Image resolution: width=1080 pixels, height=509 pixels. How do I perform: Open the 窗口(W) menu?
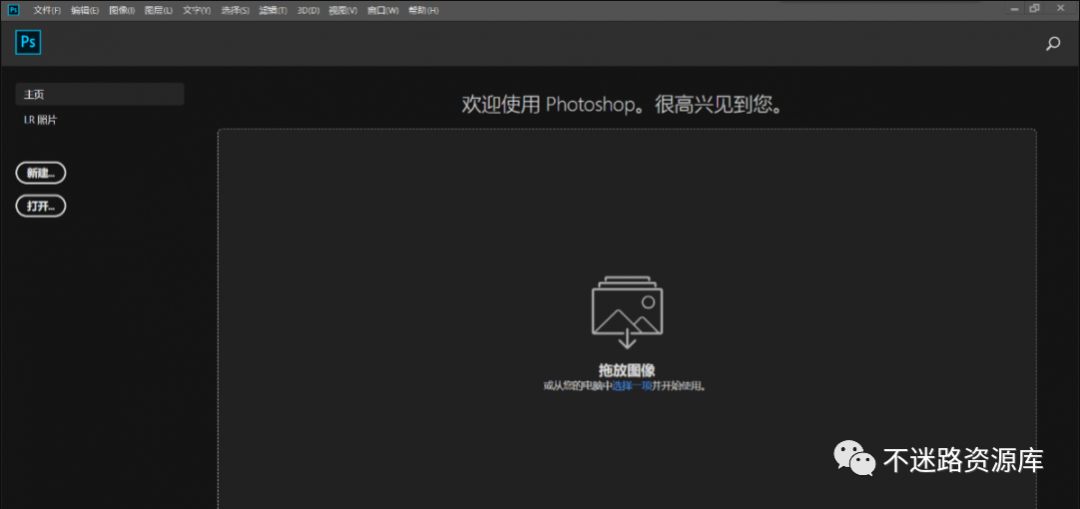point(383,10)
